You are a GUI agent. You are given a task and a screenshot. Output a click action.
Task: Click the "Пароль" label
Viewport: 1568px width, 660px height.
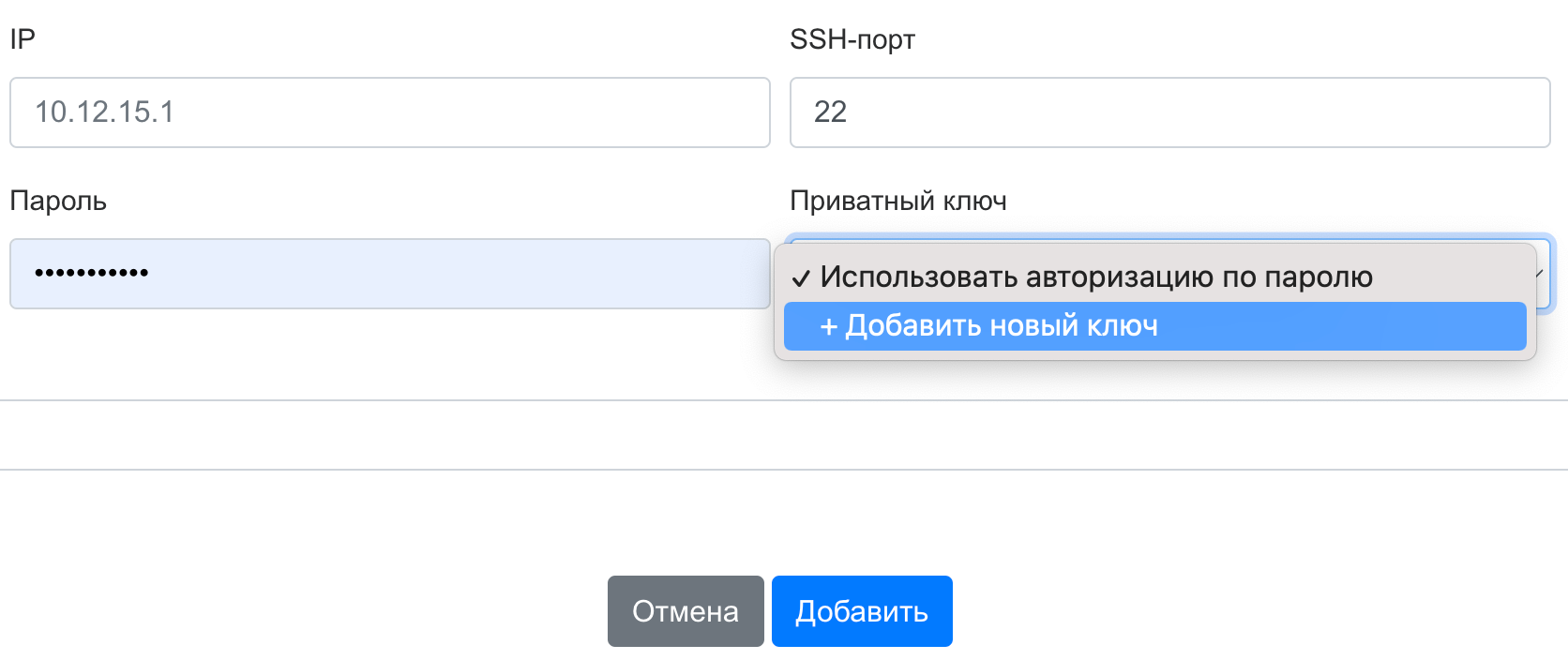58,201
